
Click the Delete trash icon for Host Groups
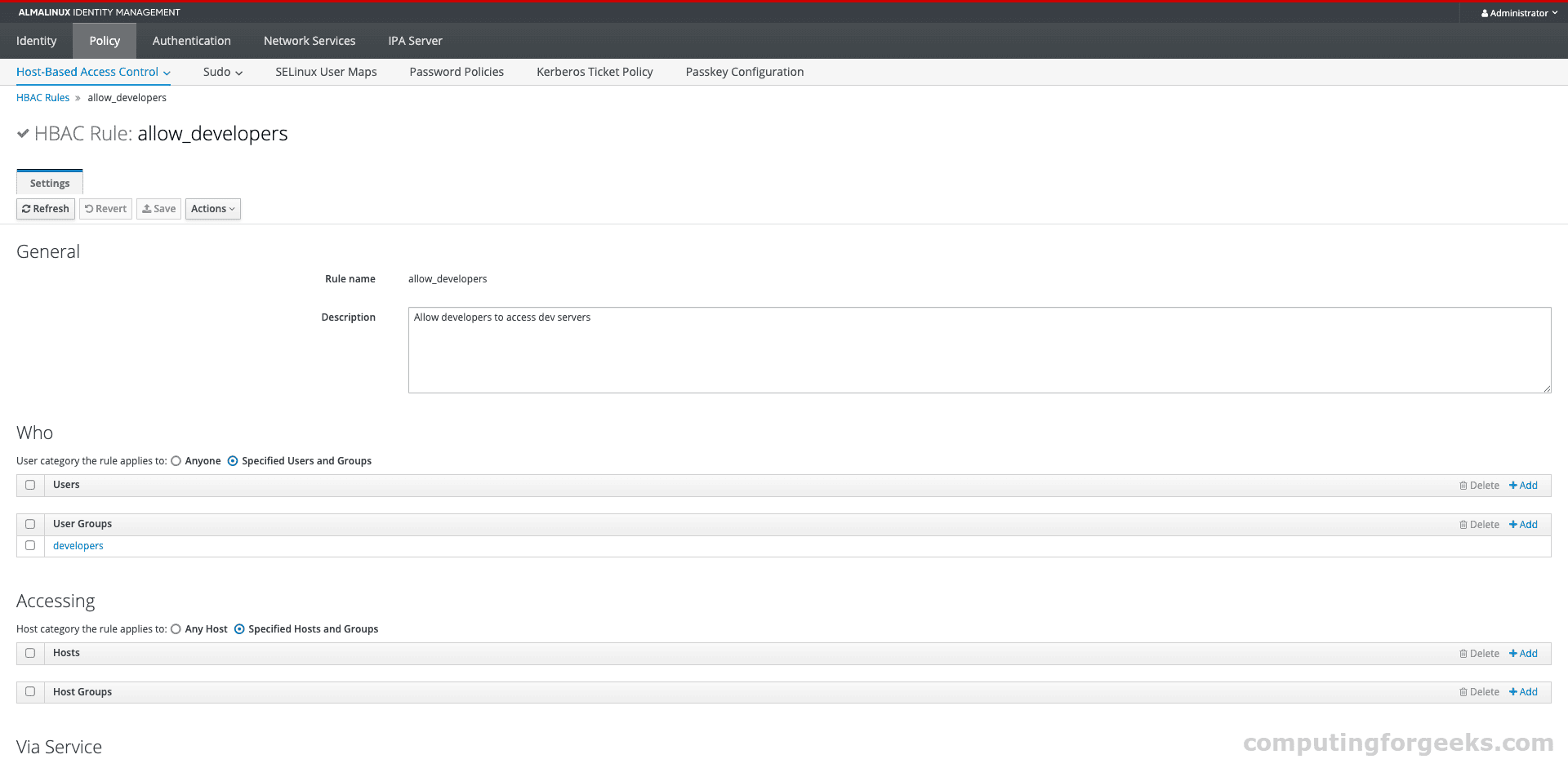pos(1464,691)
